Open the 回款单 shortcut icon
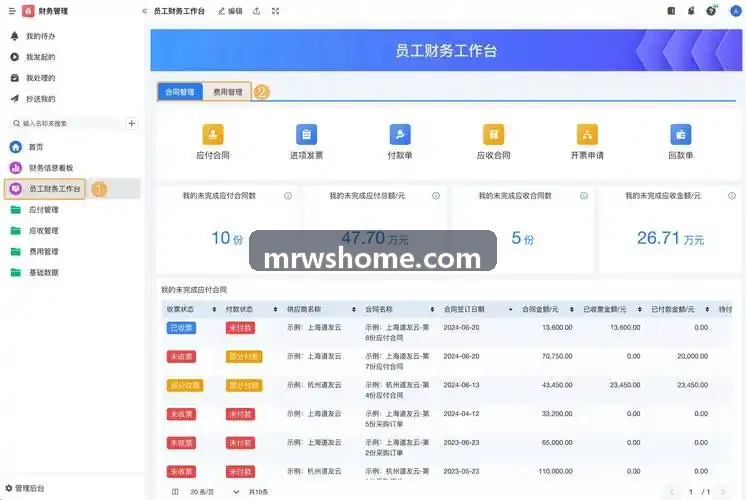The image size is (746, 500). pyautogui.click(x=681, y=134)
